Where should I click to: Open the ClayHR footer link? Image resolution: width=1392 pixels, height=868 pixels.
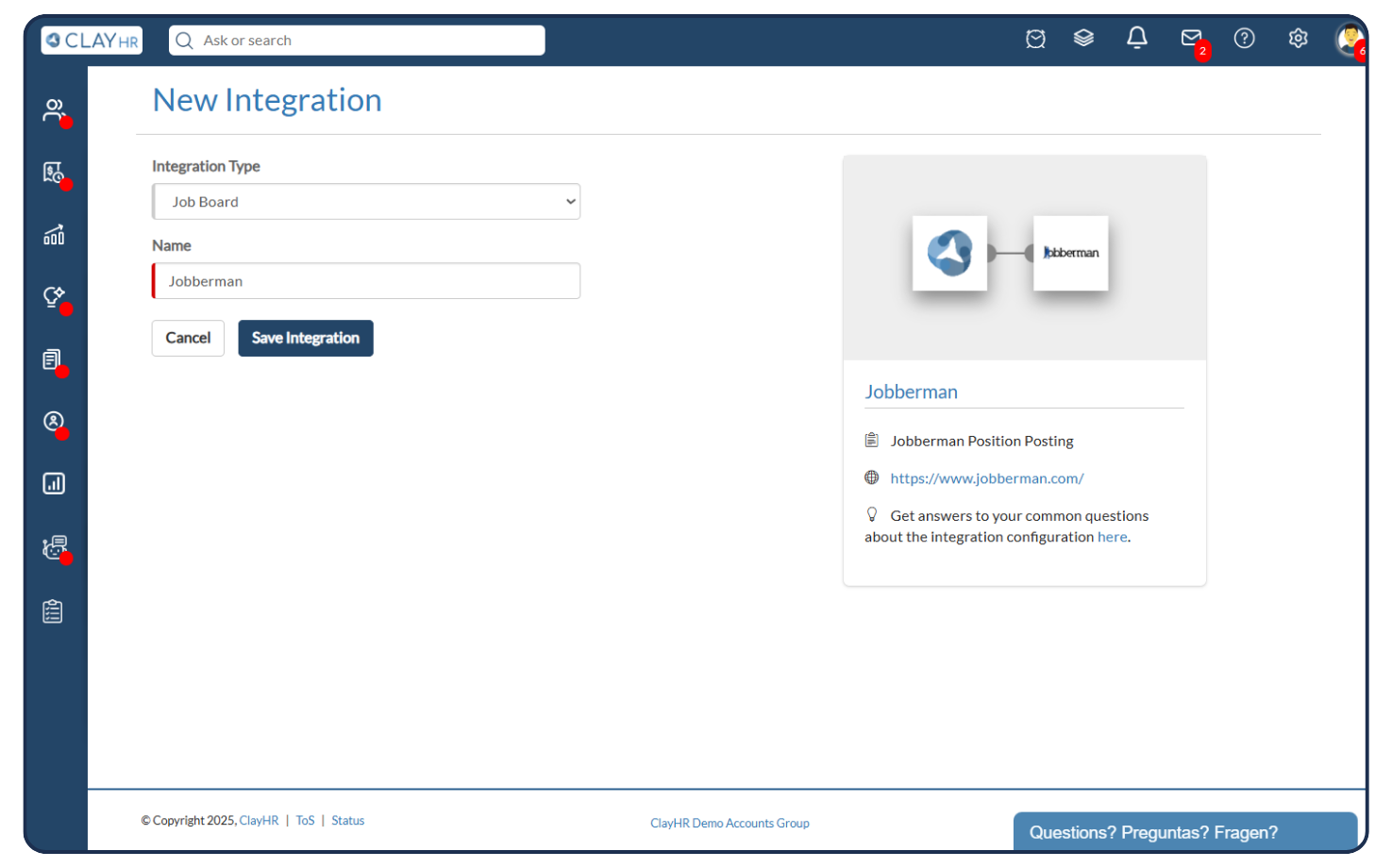[x=259, y=821]
